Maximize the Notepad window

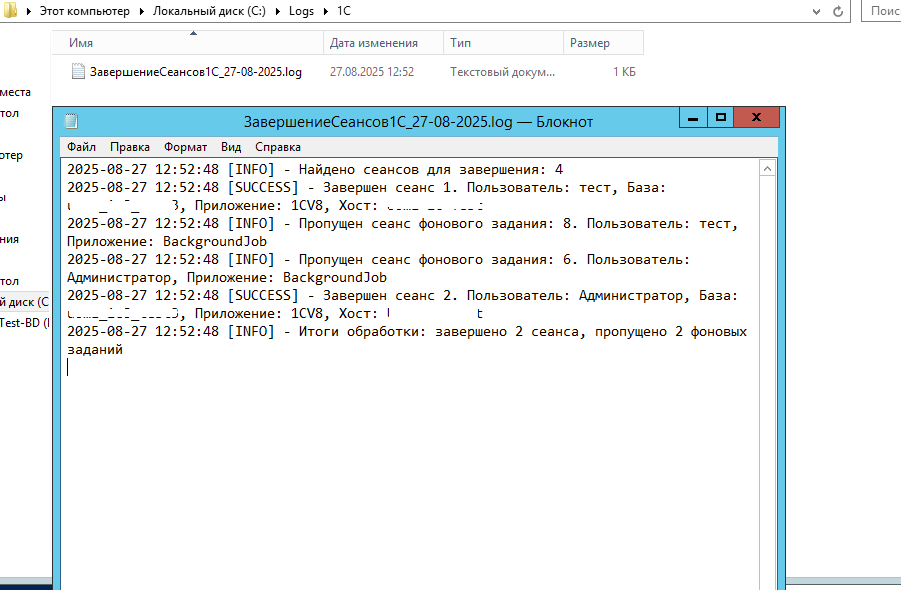click(x=721, y=118)
